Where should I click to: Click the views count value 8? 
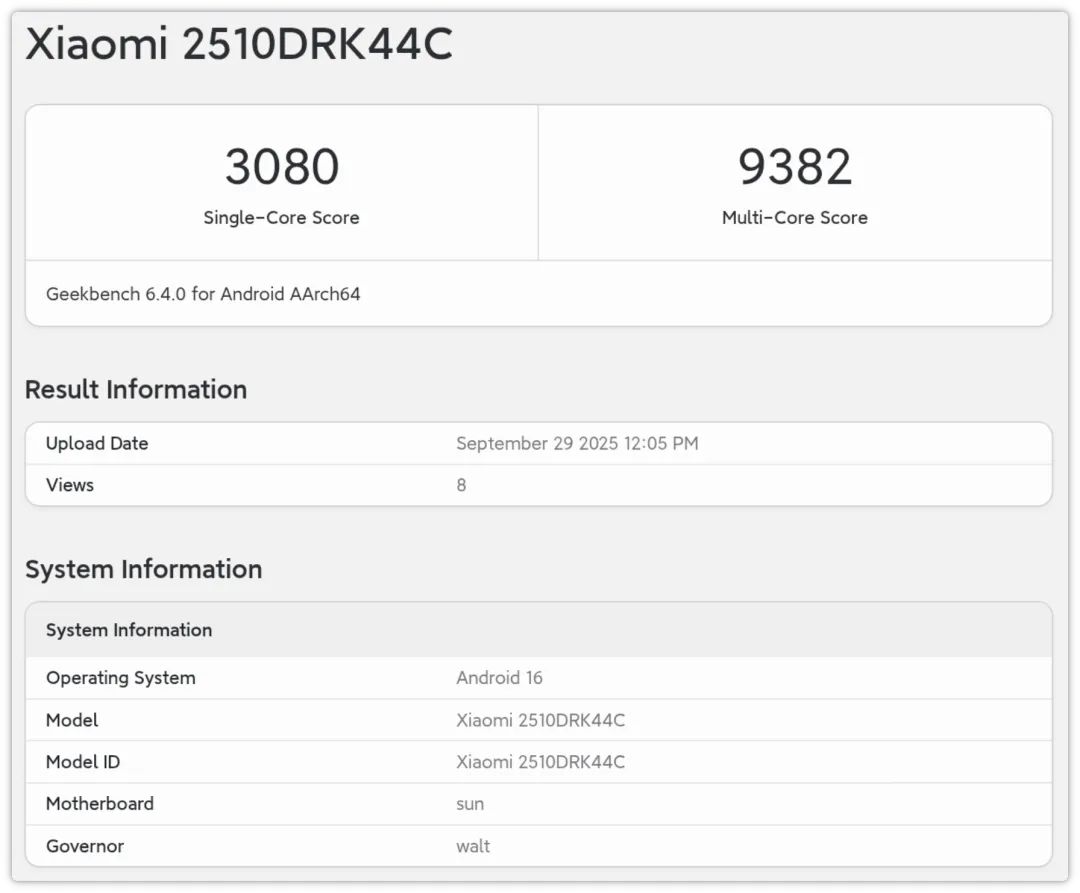coord(461,485)
